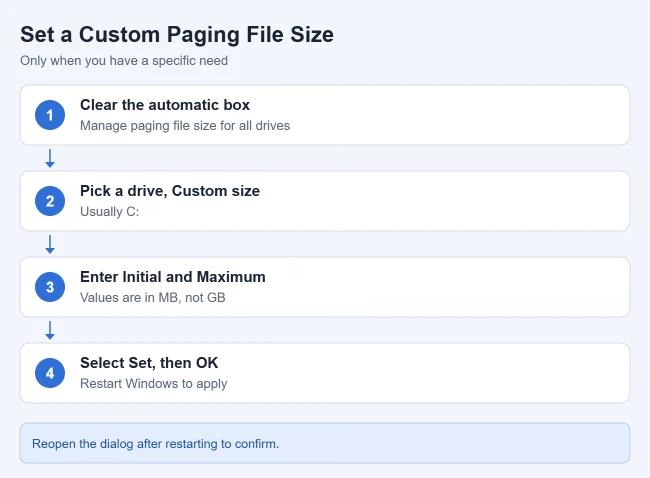Click the 'Only when you have a specific need' subtitle

point(124,61)
